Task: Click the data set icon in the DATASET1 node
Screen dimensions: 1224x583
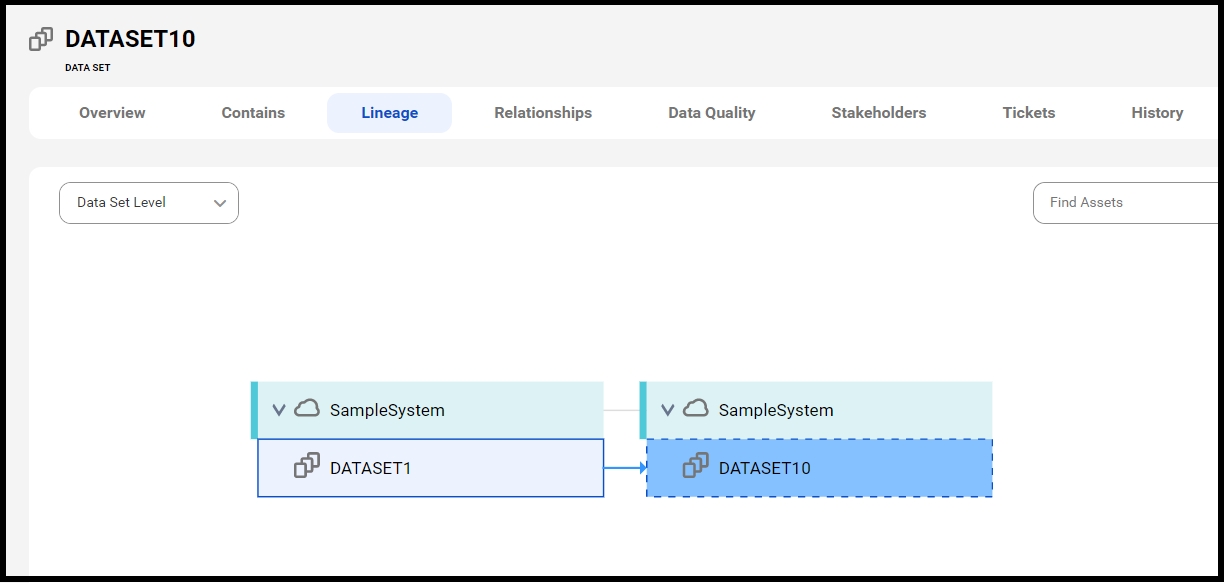Action: pyautogui.click(x=307, y=467)
